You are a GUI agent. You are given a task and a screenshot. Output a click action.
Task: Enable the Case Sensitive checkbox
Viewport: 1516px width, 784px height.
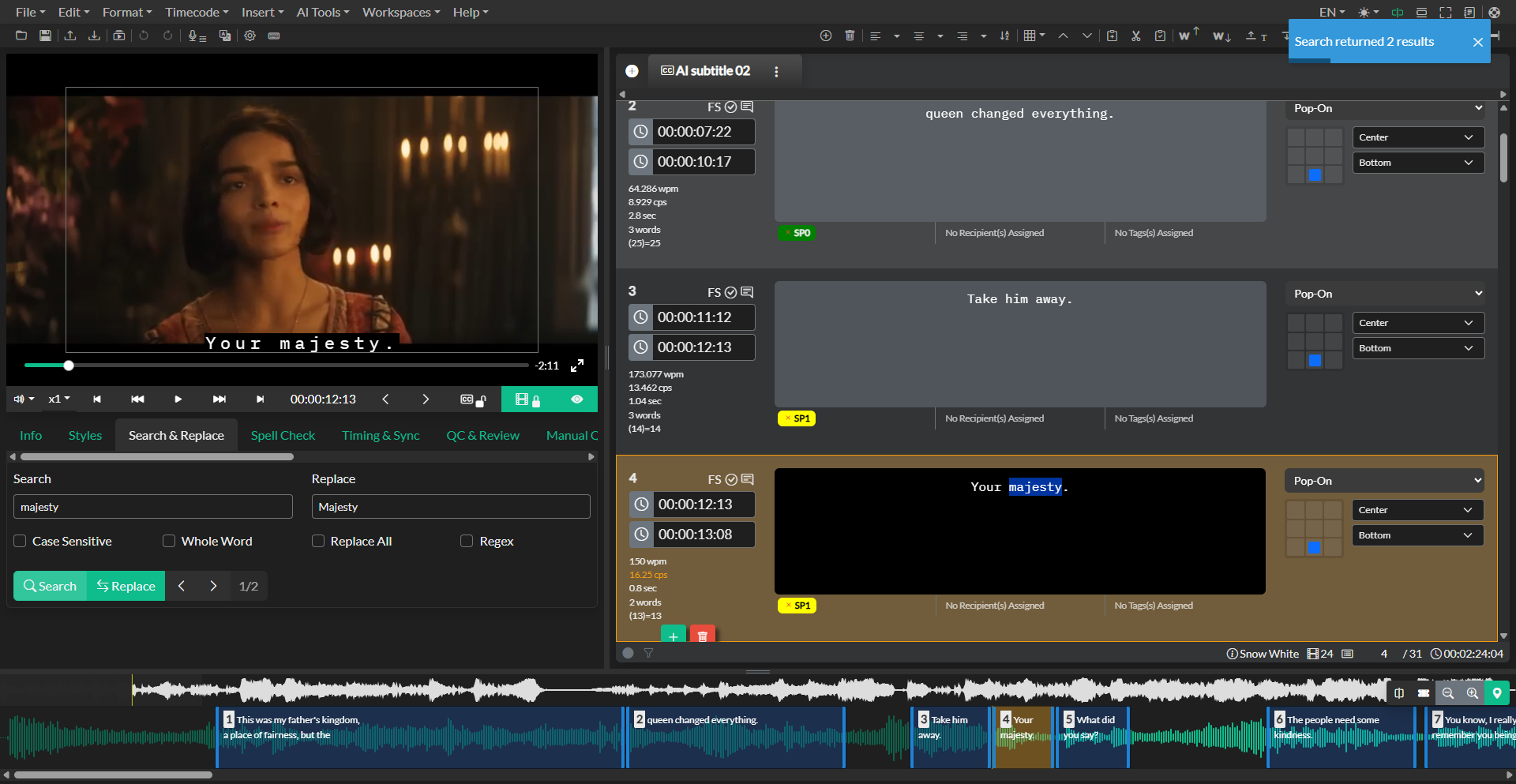[21, 542]
